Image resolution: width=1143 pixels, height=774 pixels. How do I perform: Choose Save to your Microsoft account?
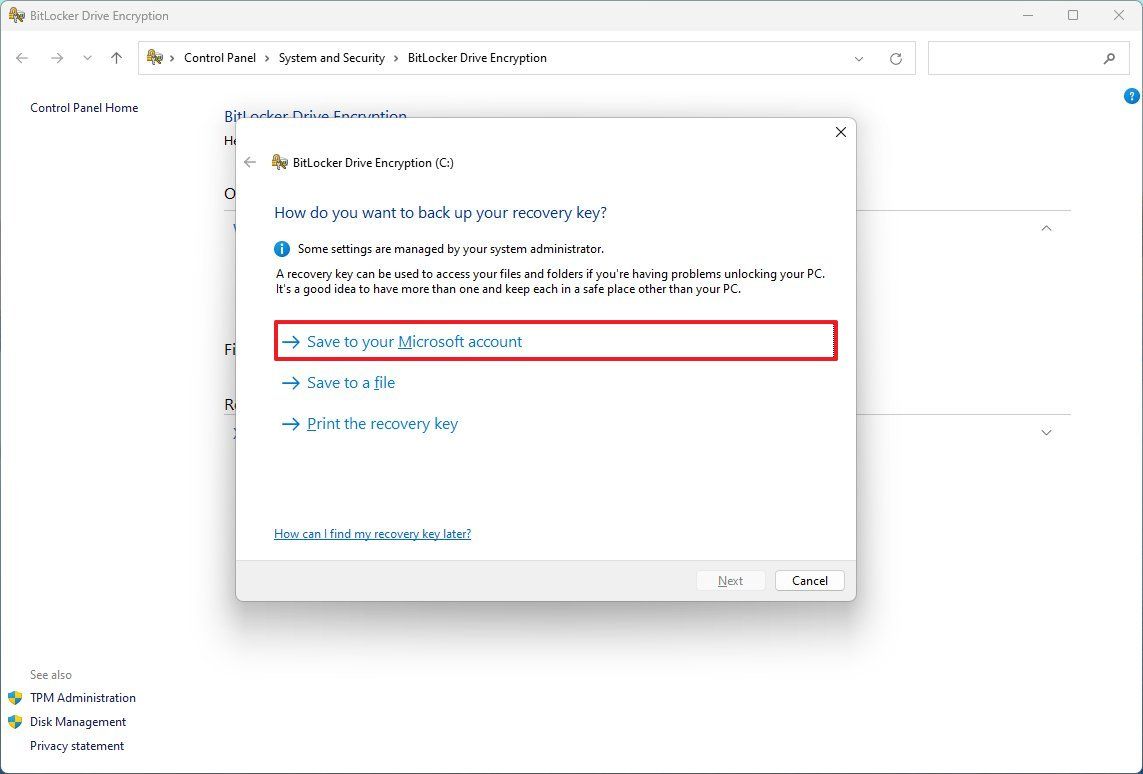[x=415, y=341]
